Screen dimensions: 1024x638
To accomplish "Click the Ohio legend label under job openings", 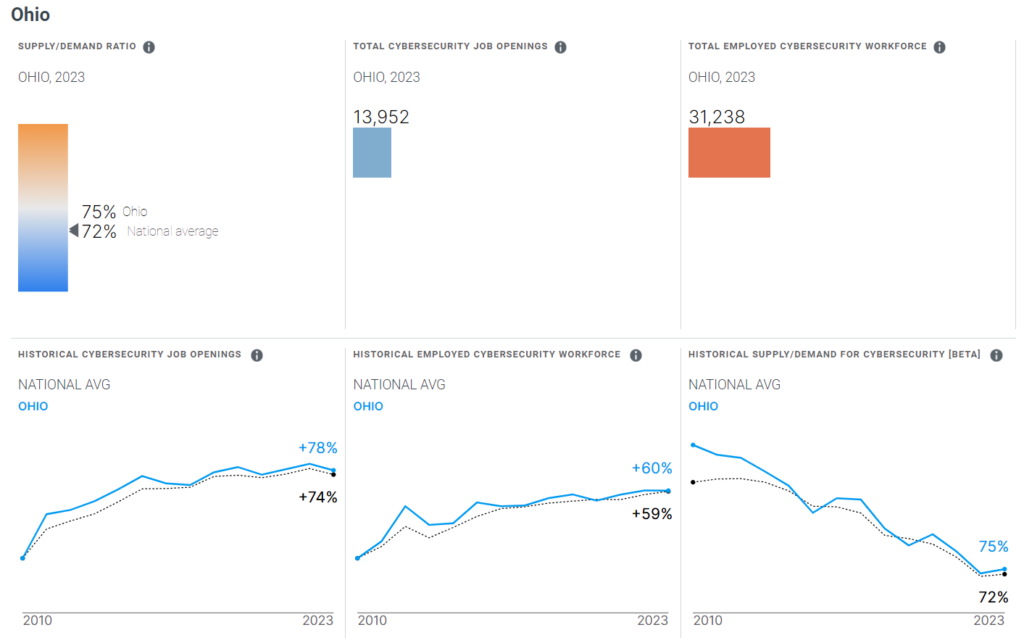I will click(x=33, y=406).
